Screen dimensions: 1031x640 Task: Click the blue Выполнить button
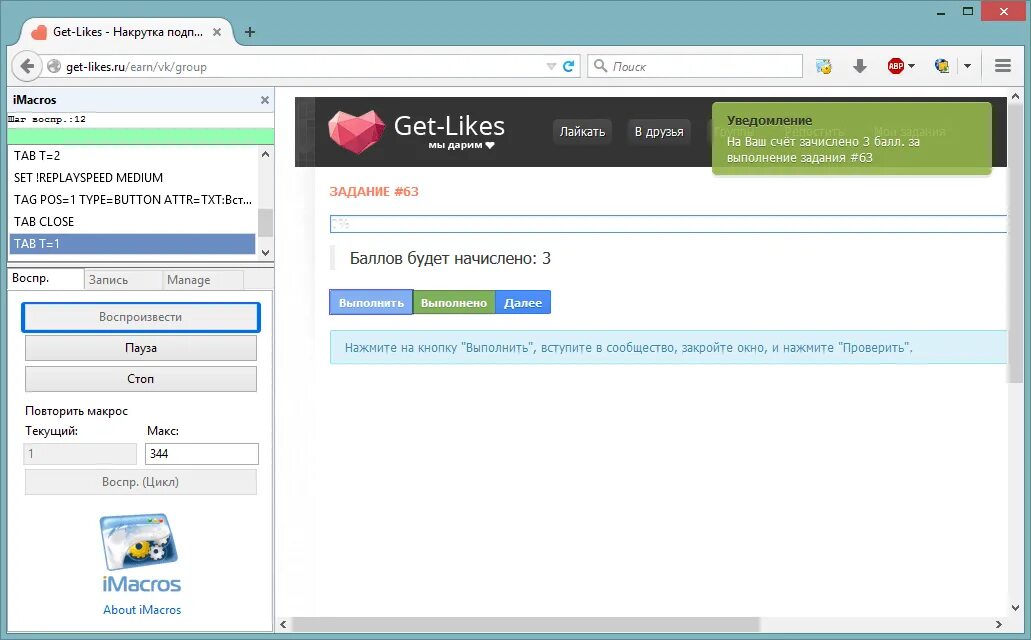coord(371,303)
